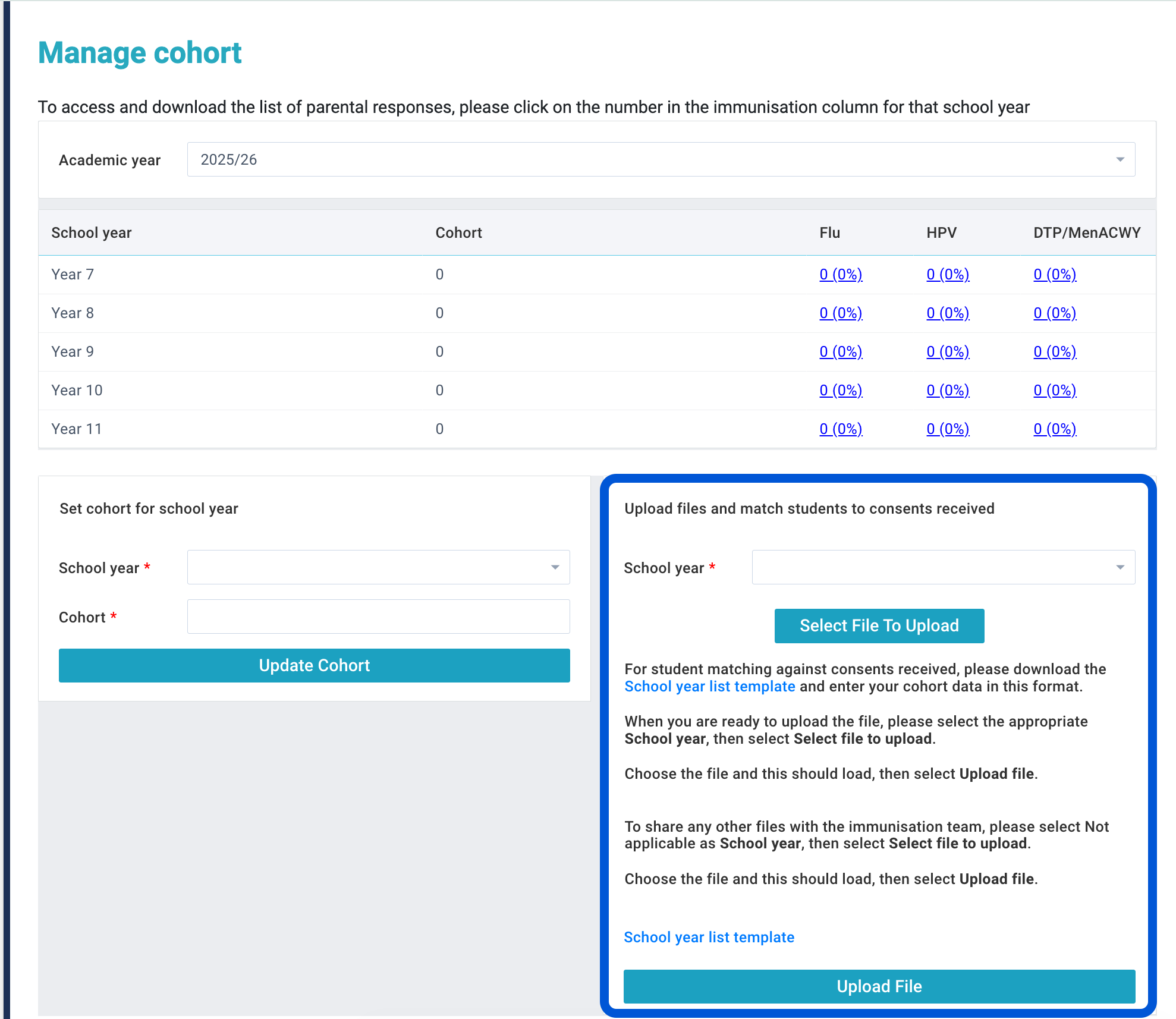1176x1019 pixels.
Task: Click the Cohort number input field
Action: (x=378, y=617)
